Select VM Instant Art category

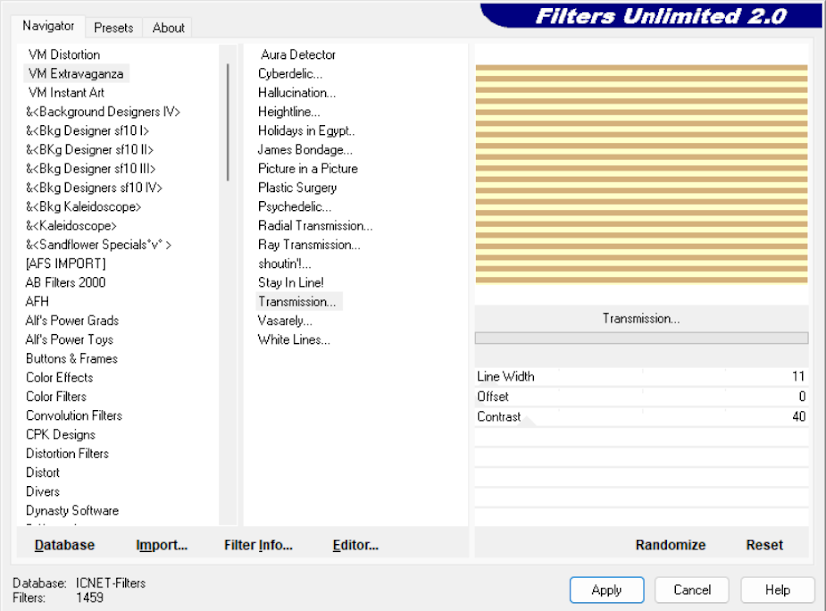[66, 93]
